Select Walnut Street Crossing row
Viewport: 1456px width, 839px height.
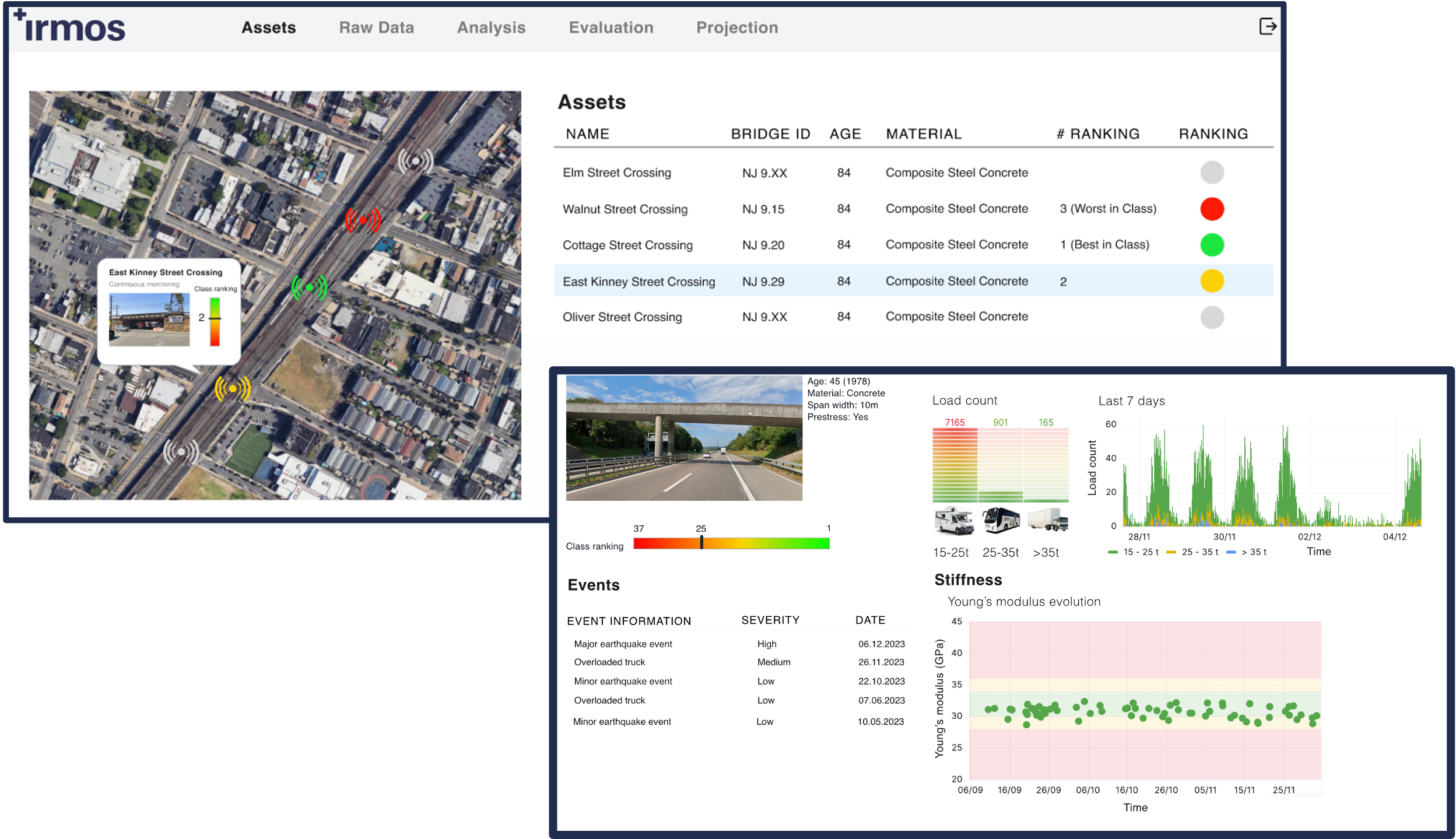point(624,209)
